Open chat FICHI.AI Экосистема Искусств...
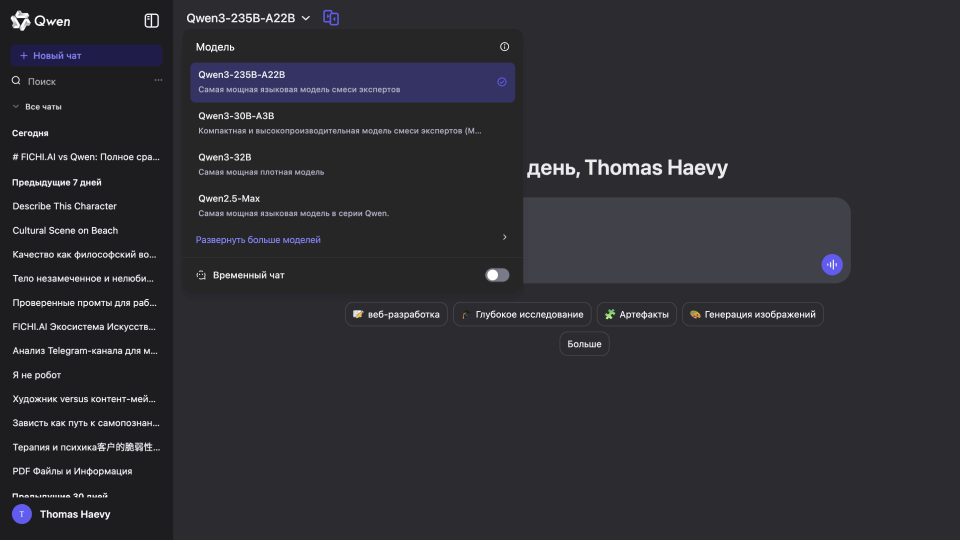 pos(86,327)
